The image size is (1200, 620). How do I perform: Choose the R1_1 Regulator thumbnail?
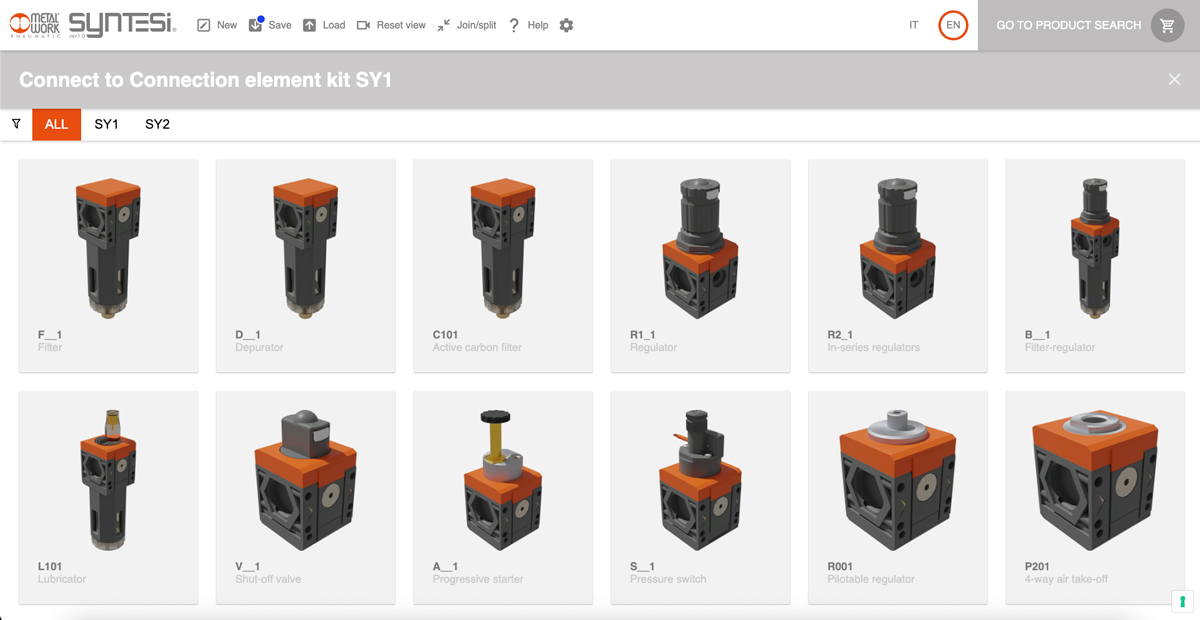[x=700, y=265]
